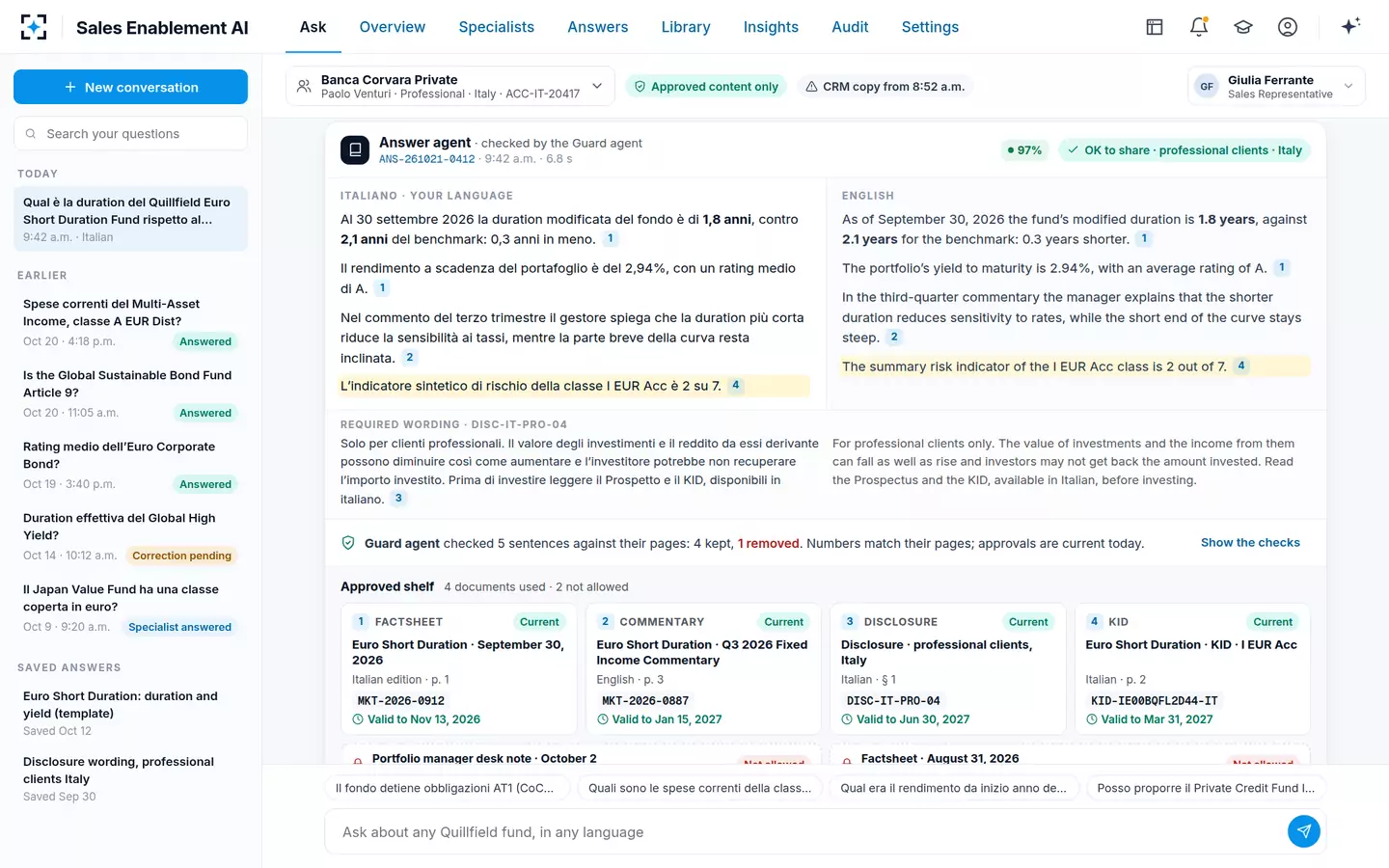Open citation 2 after the English commentary sentence
1389x868 pixels.
coord(894,337)
